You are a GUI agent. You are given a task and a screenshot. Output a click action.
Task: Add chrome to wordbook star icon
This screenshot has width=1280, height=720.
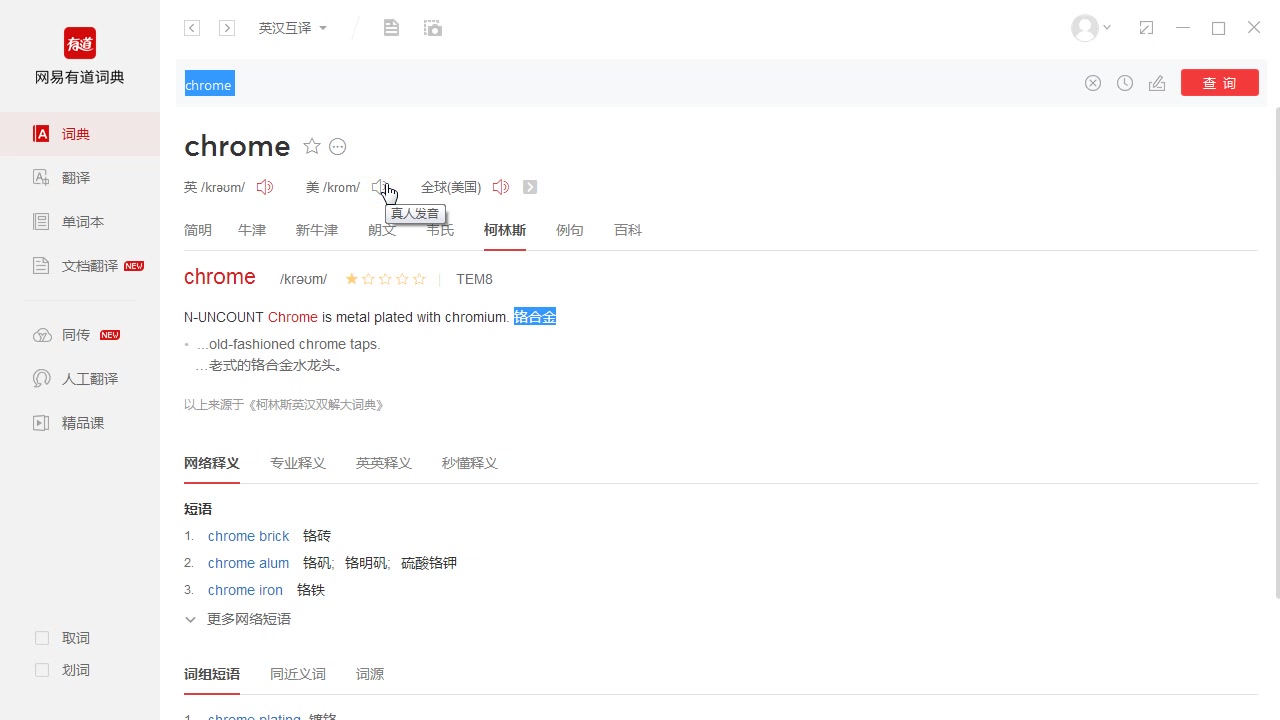(x=312, y=146)
